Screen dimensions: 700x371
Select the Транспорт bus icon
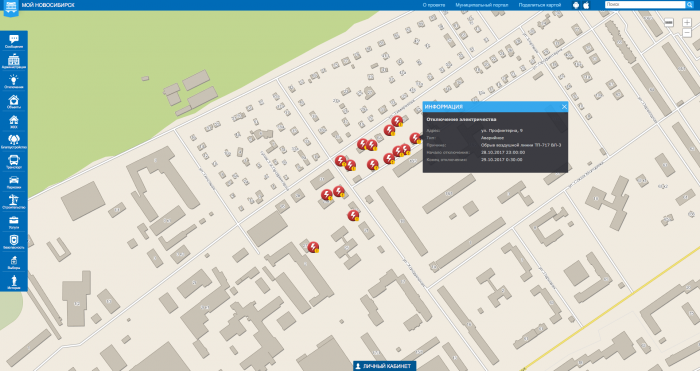(x=14, y=162)
